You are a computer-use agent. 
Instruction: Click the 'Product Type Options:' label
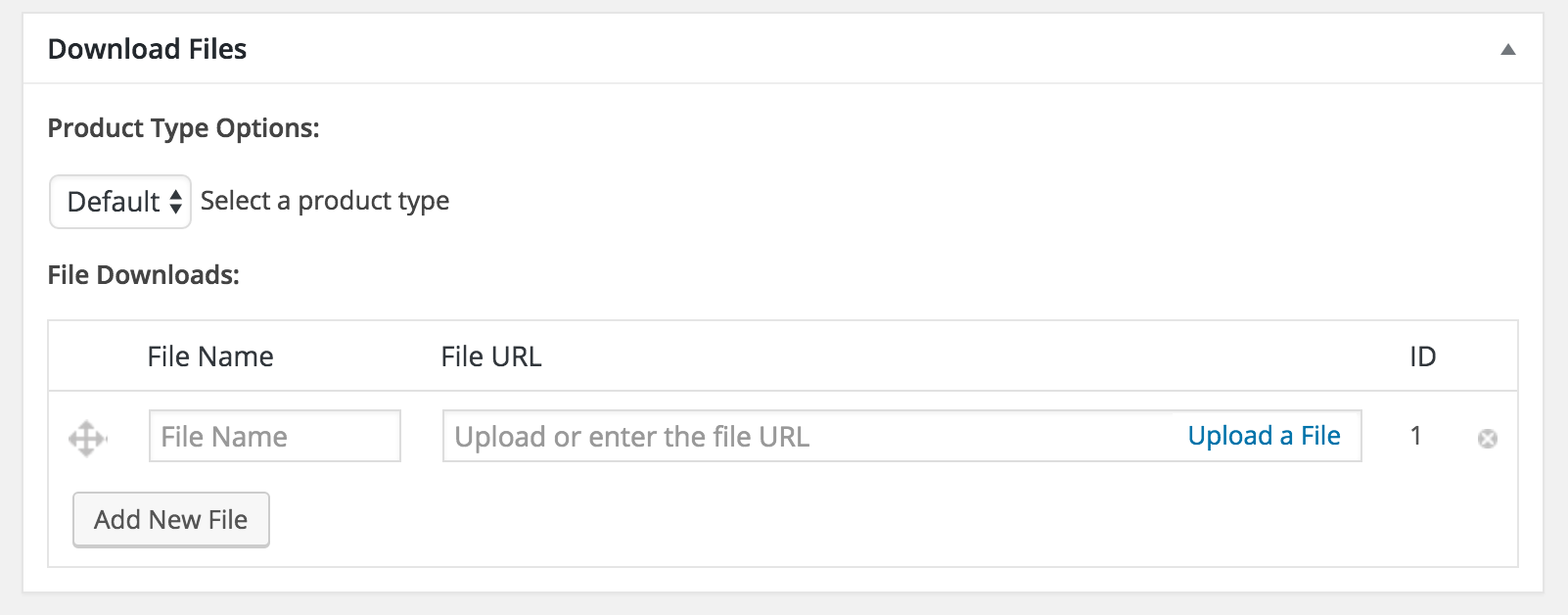point(183,128)
